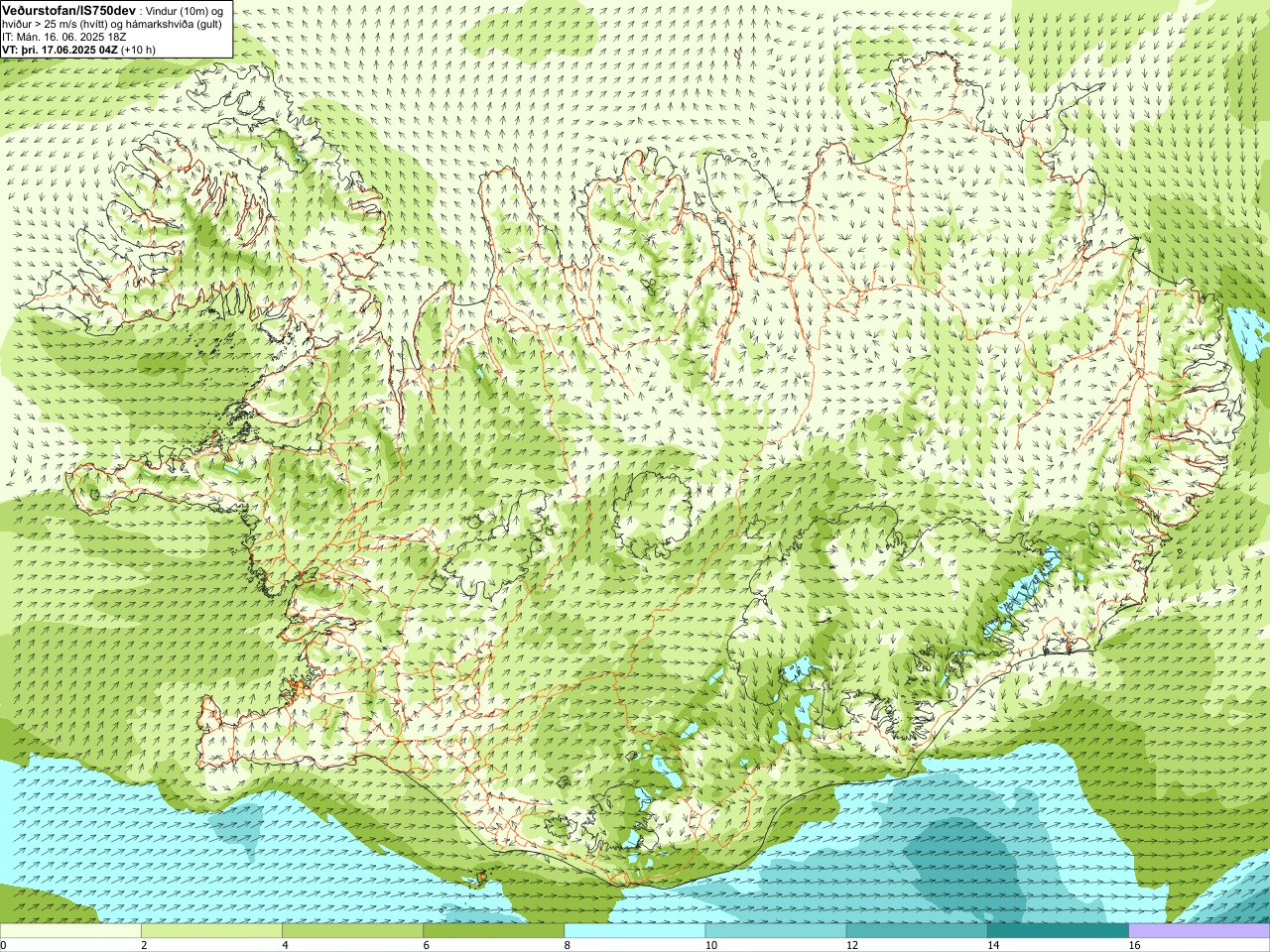Screen dimensions: 1270x952
Task: Click the legend scale label '8'
Action: tap(570, 946)
